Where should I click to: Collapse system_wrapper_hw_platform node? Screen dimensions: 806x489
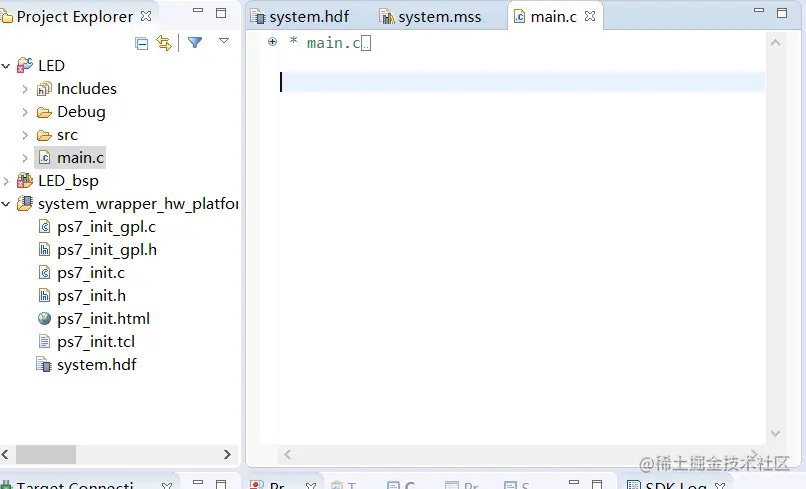(6, 204)
